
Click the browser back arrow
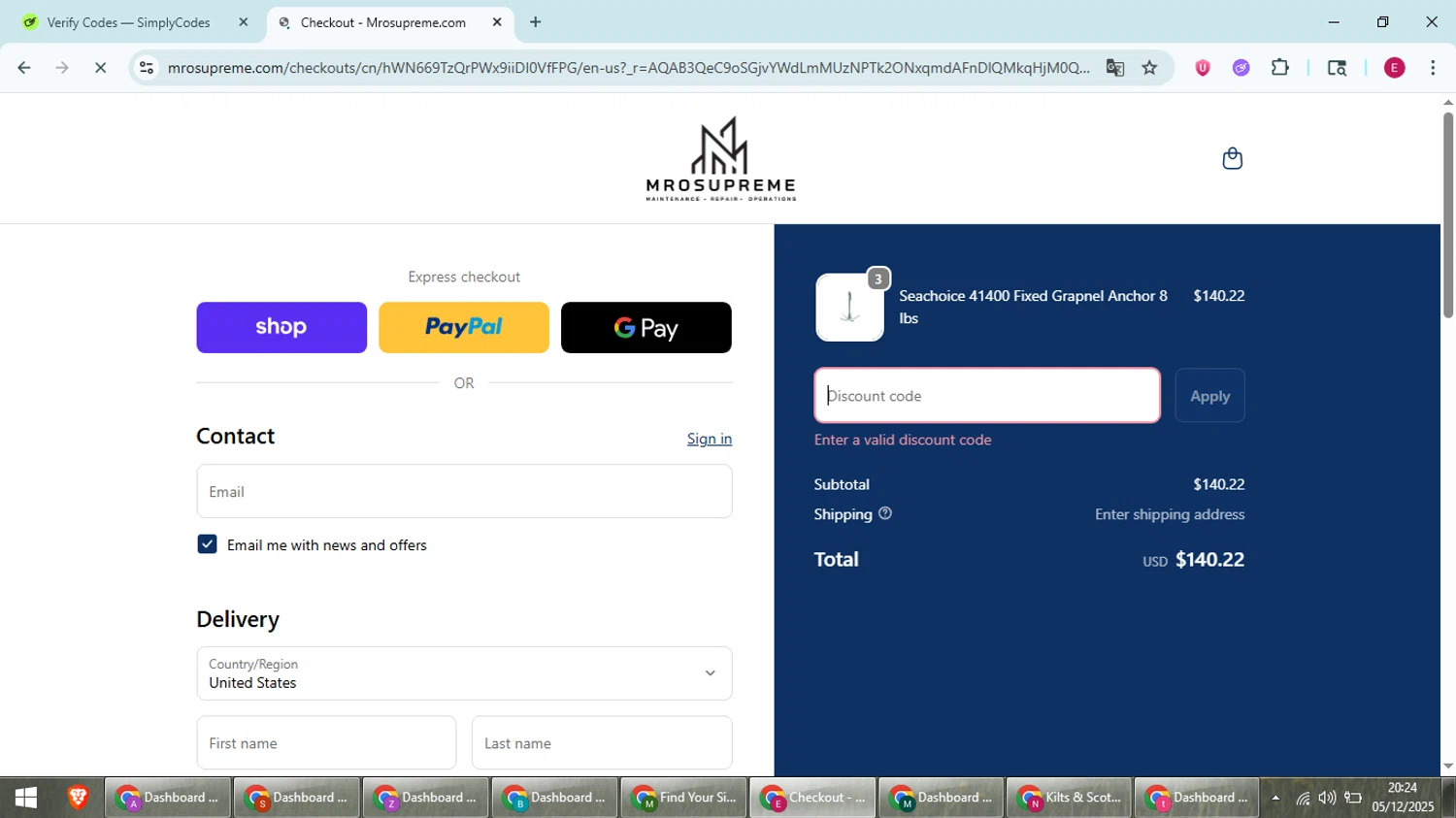24,68
